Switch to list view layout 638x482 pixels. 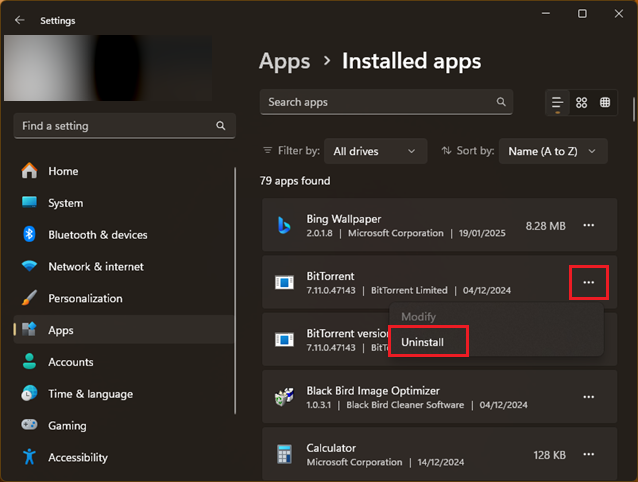[557, 103]
